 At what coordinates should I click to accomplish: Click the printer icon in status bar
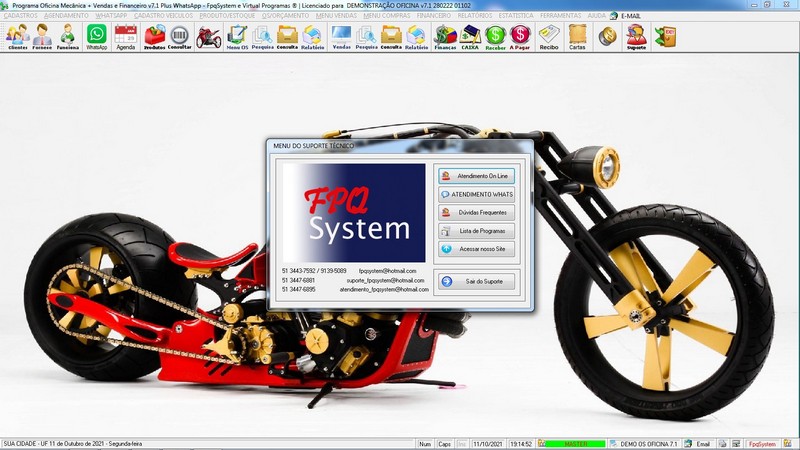[722, 444]
